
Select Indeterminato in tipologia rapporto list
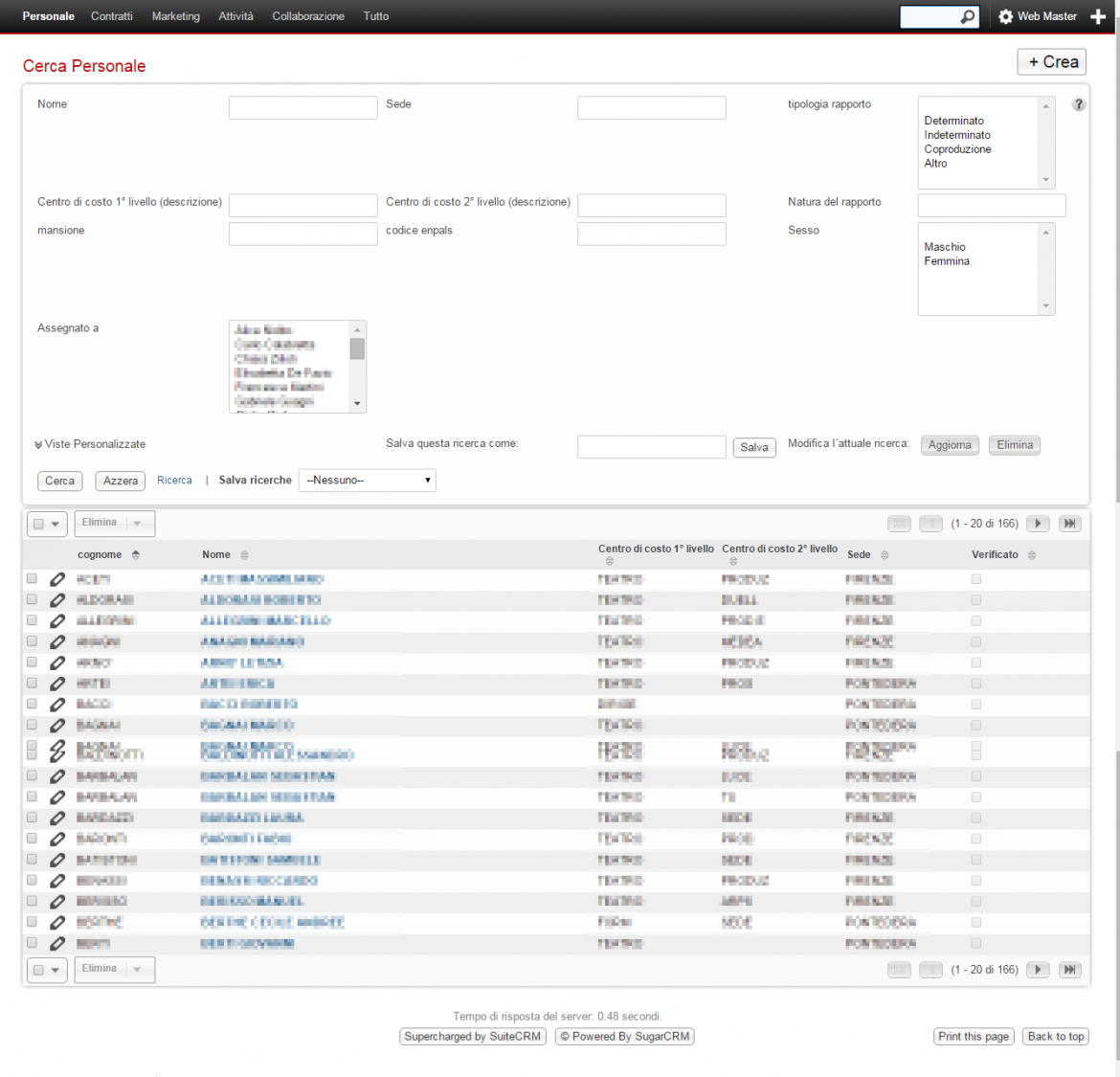[957, 135]
